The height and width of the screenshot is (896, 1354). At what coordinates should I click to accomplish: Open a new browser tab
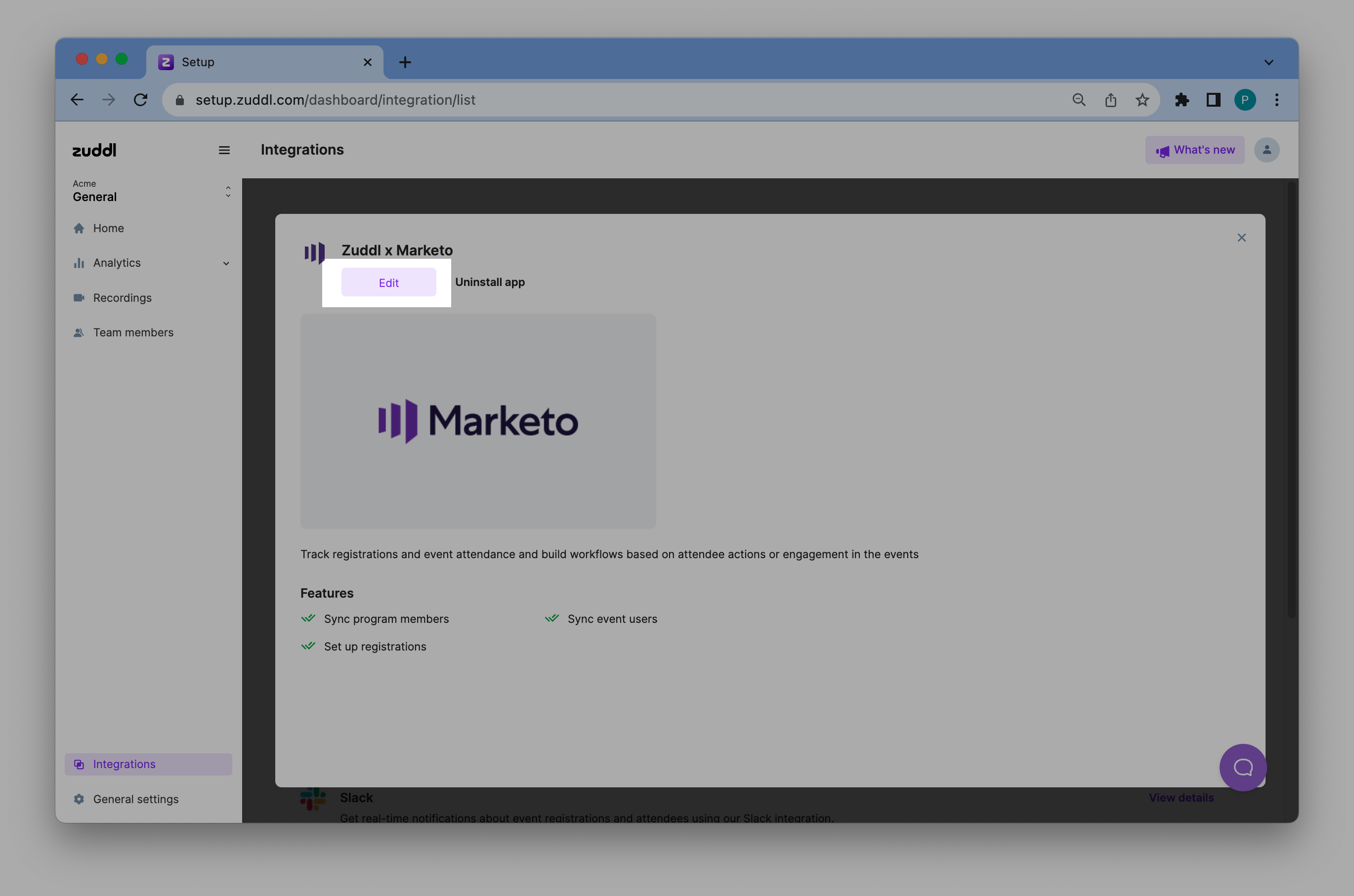(405, 62)
